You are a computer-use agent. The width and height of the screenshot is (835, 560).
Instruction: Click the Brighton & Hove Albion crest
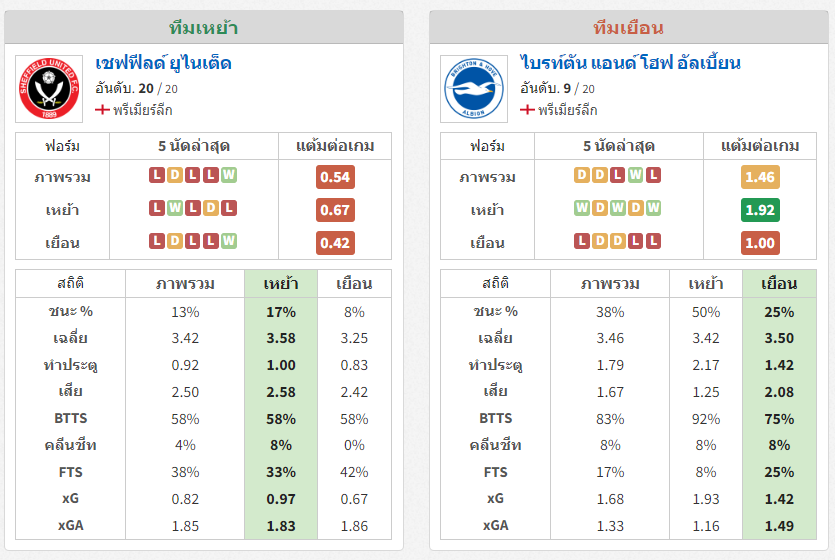point(474,89)
